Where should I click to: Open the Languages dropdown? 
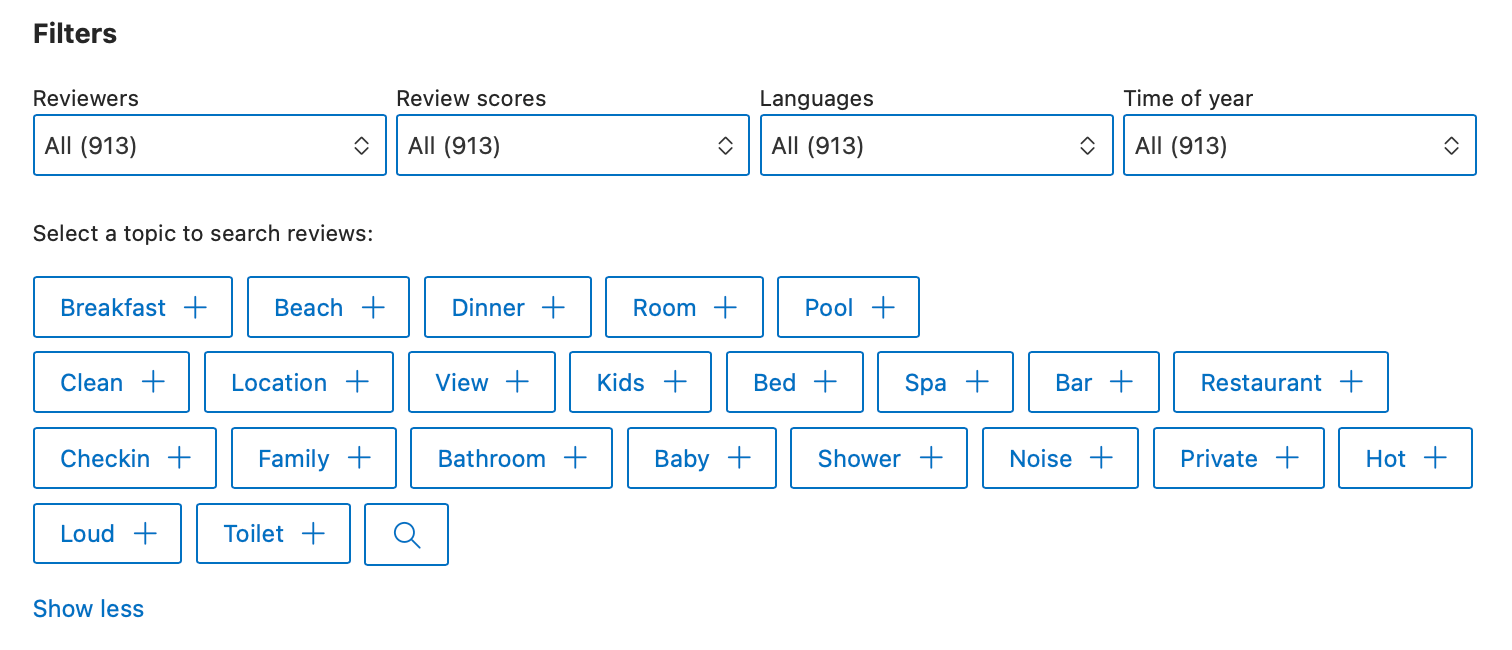[x=936, y=145]
